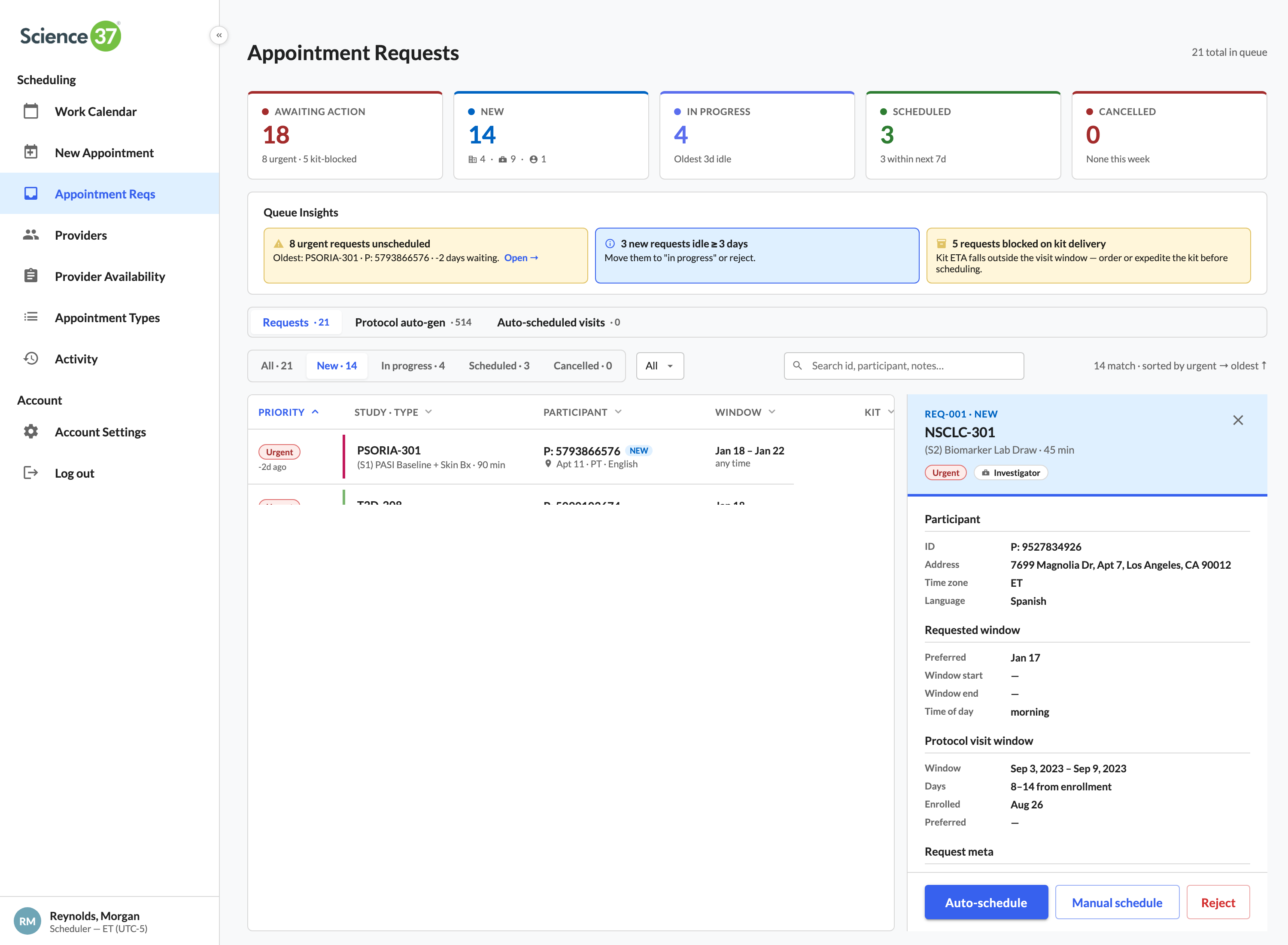Open the Work Calendar menu item
Viewport: 1288px width, 945px height.
pos(110,111)
